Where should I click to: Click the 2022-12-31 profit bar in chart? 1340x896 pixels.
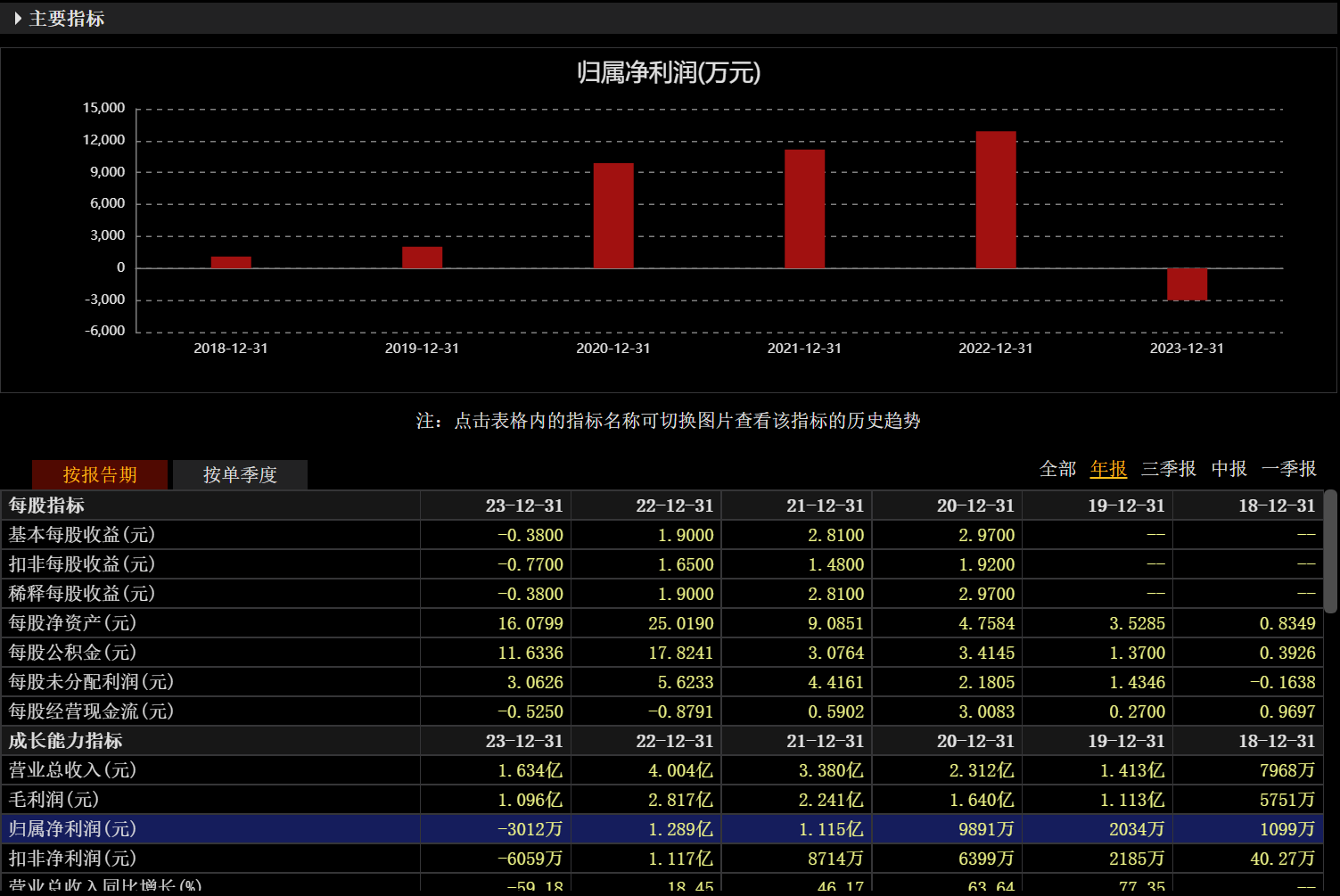coord(996,200)
